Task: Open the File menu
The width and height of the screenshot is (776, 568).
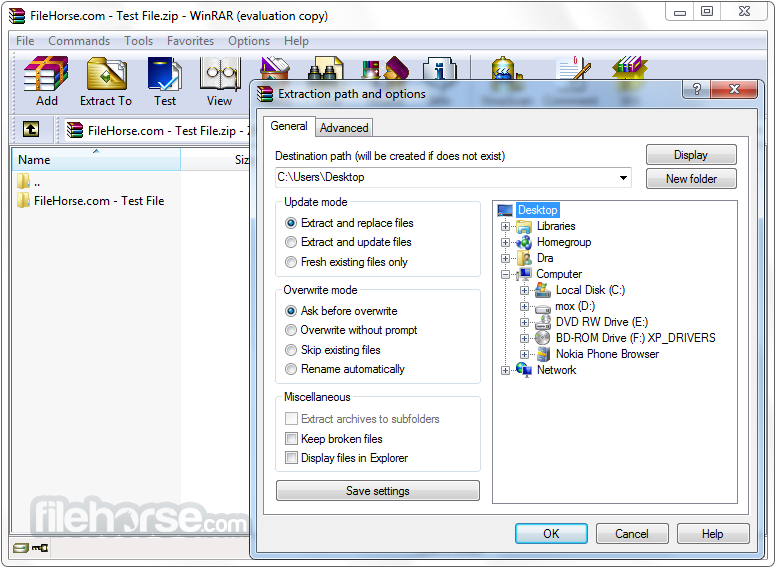Action: pos(25,41)
